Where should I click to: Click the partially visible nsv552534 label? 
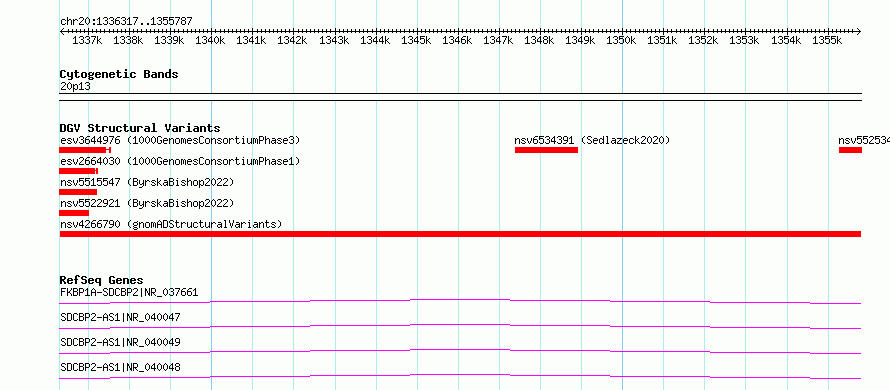click(x=864, y=140)
